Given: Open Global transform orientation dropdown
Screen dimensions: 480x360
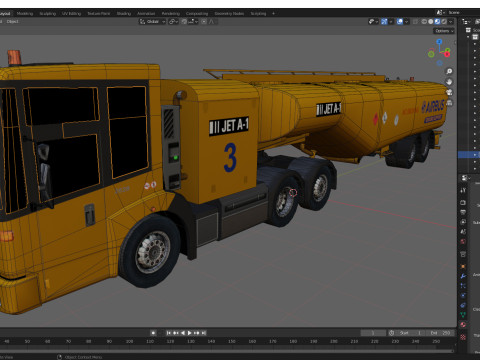Looking at the screenshot, I should pos(152,21).
